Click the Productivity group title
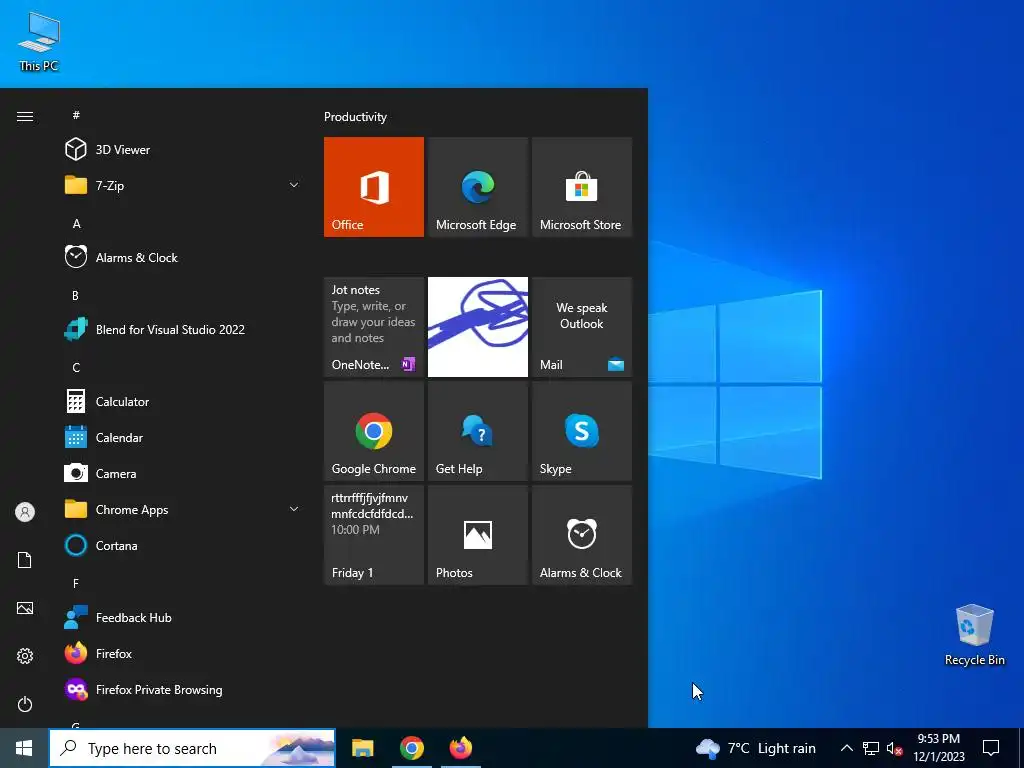 355,117
